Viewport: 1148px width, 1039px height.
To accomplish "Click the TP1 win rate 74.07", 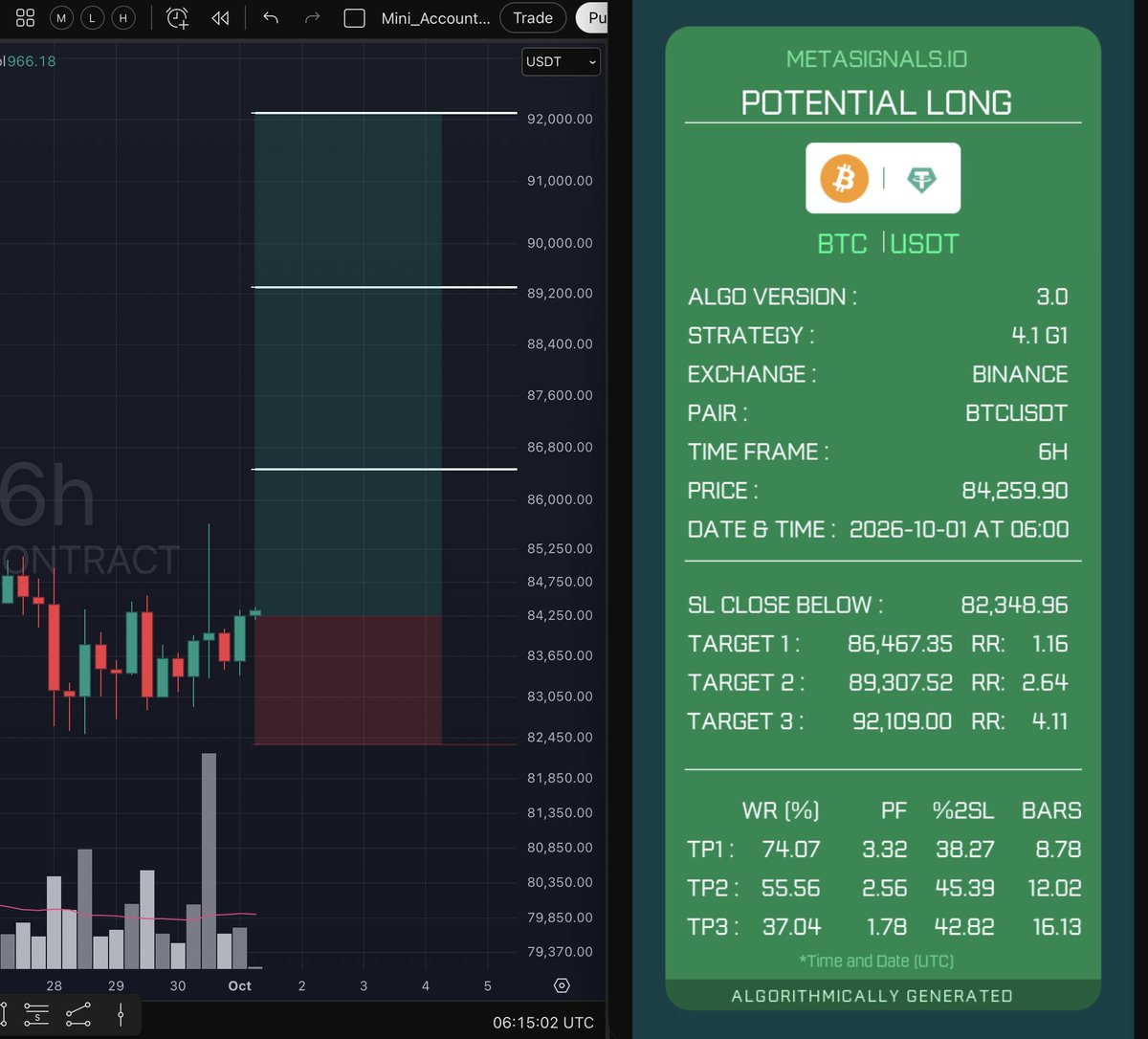I will (x=791, y=849).
